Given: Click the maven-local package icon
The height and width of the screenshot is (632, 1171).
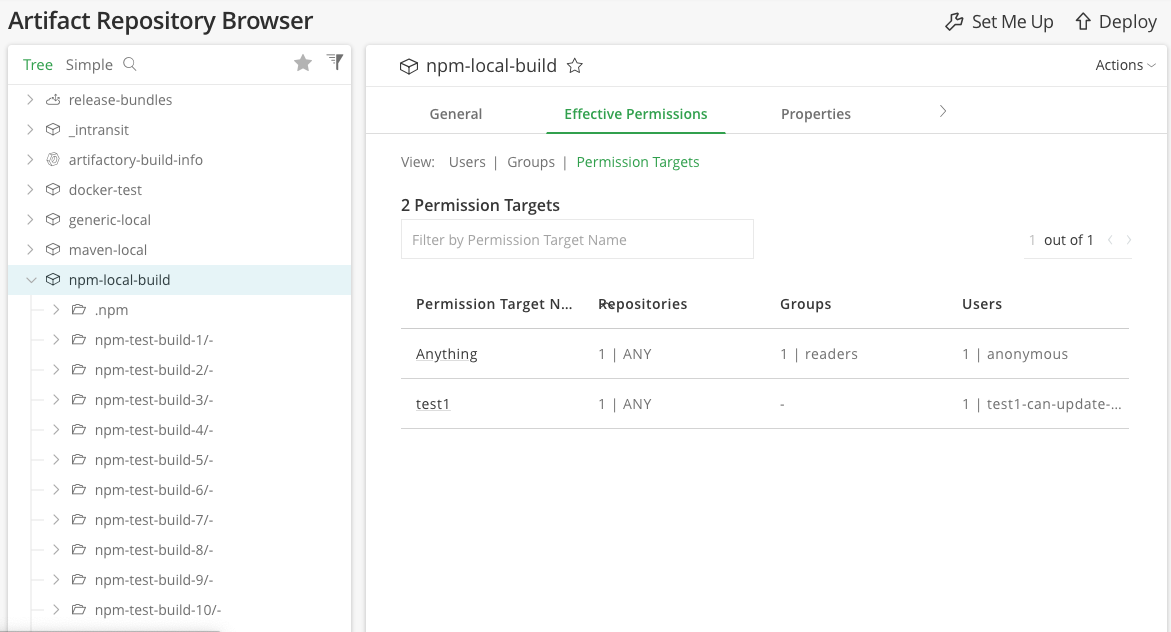Looking at the screenshot, I should pos(53,249).
